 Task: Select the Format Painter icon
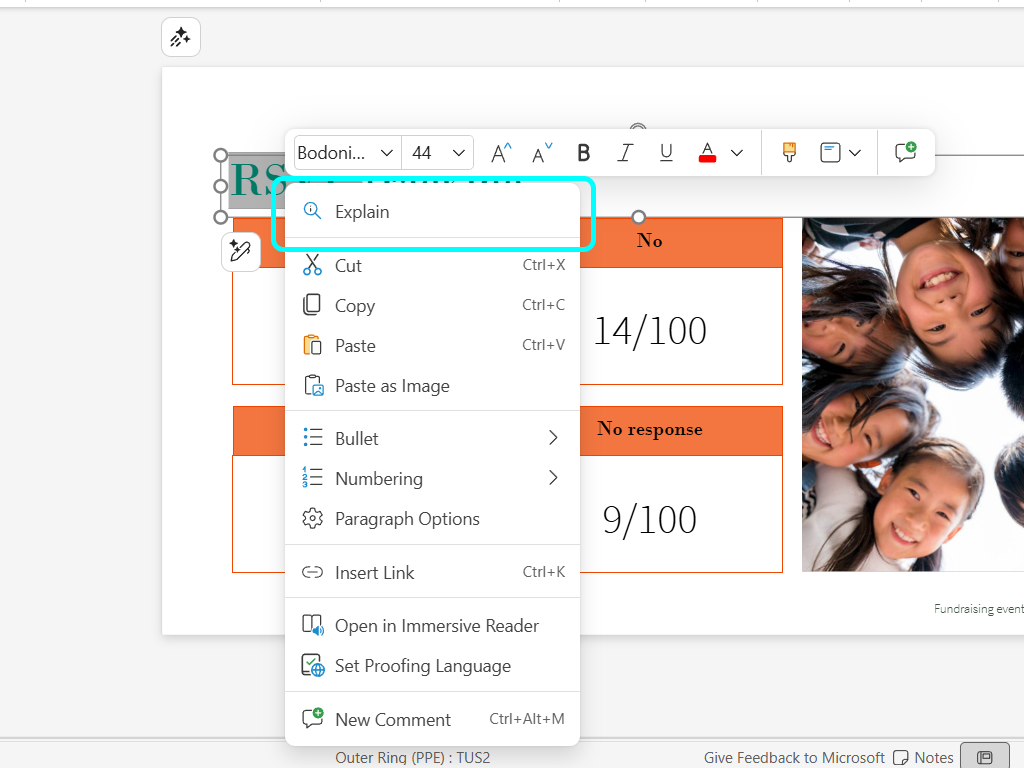[x=789, y=152]
